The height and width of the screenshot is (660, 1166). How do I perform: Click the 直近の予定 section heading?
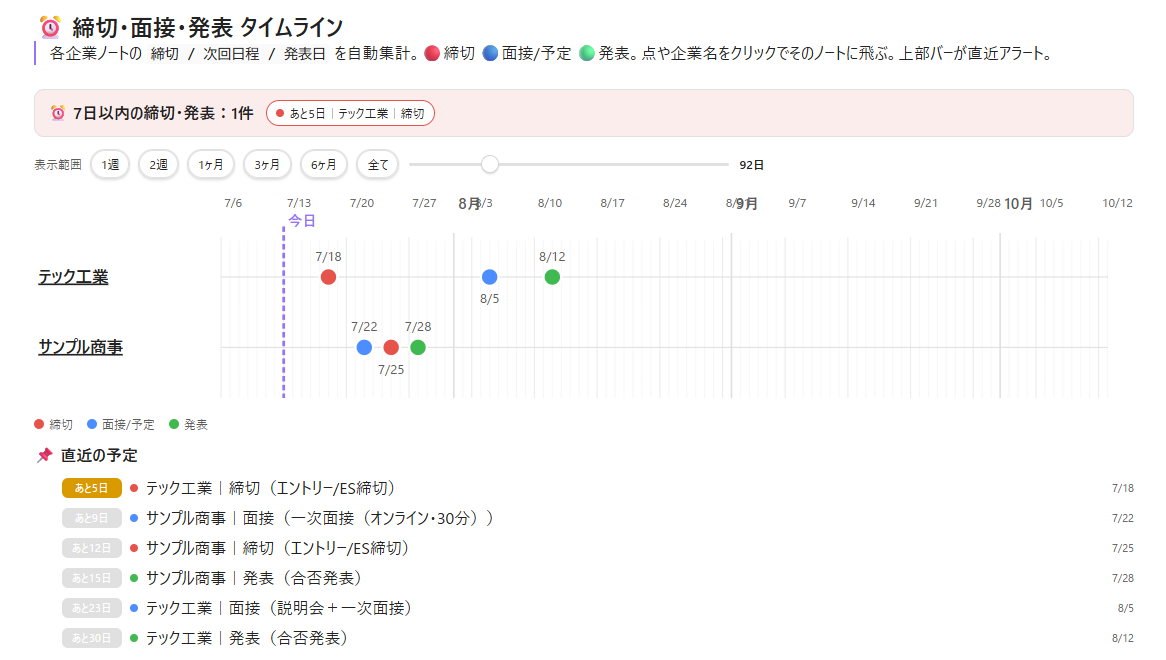[99, 455]
